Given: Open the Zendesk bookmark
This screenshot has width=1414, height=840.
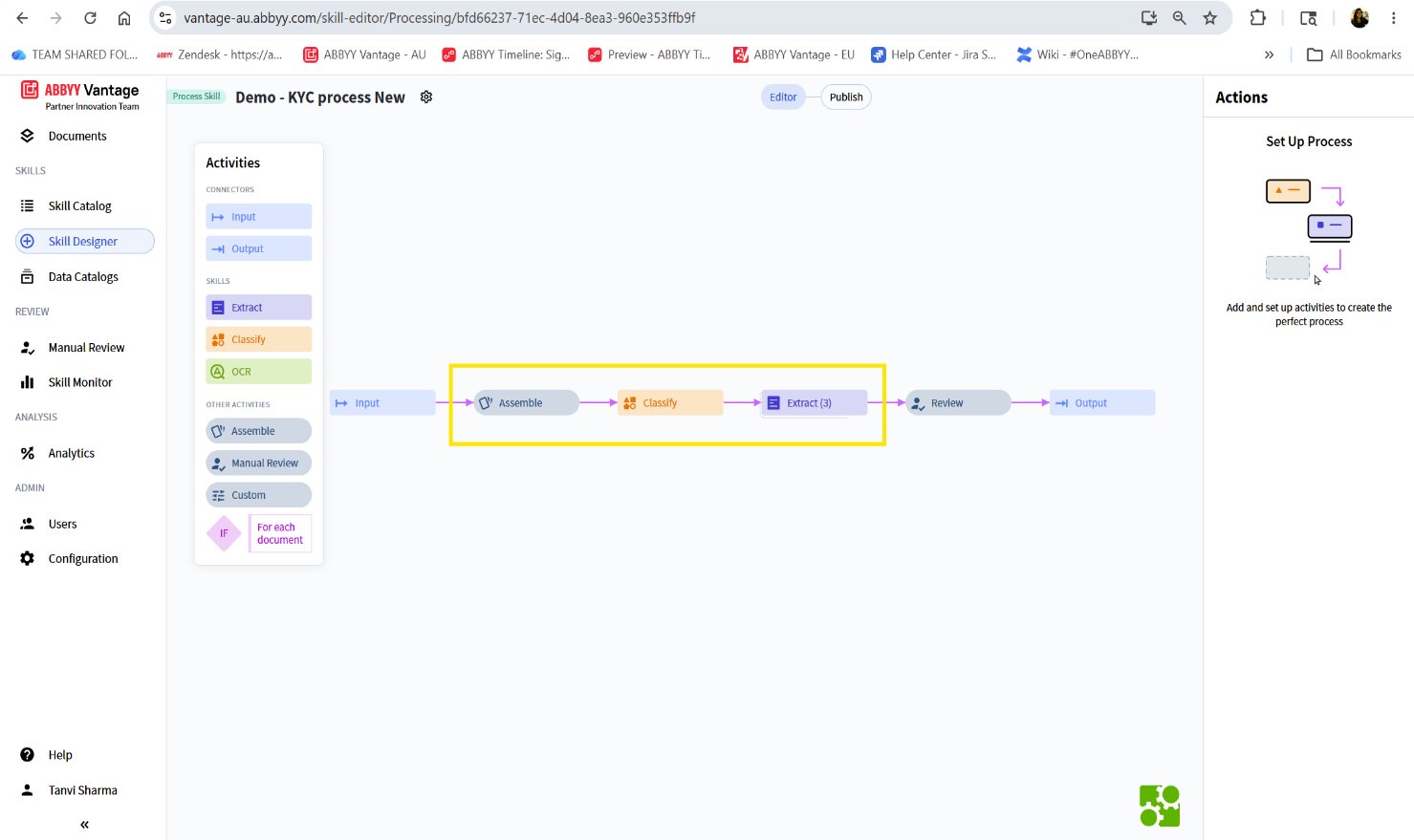Looking at the screenshot, I should [x=219, y=54].
